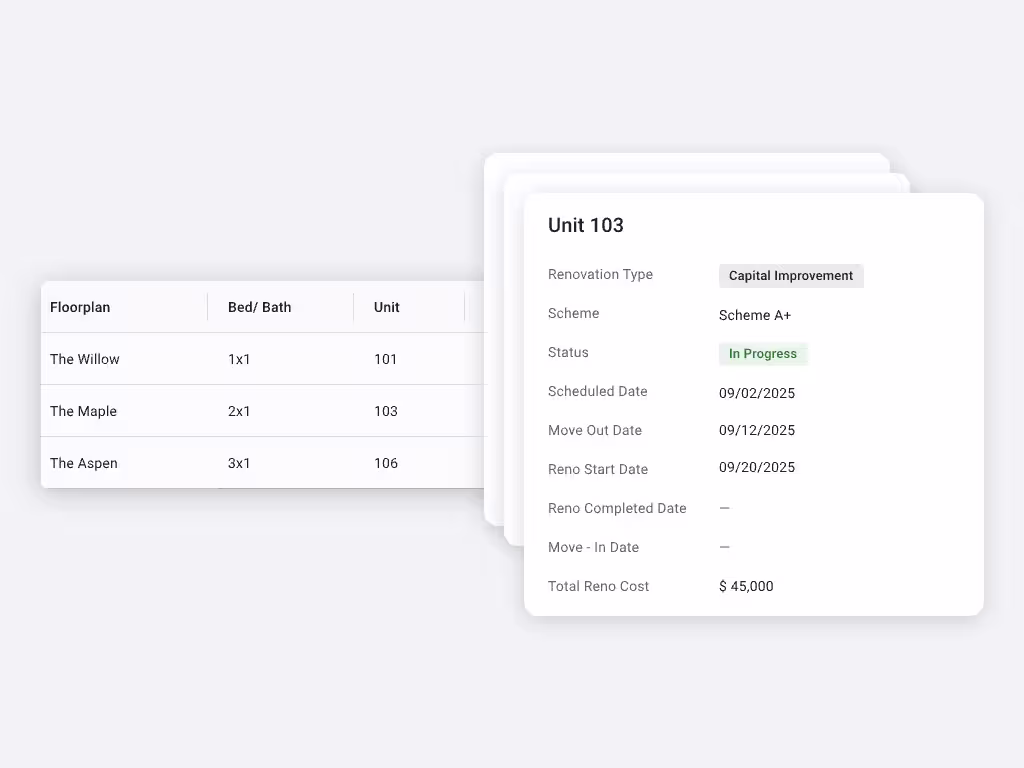This screenshot has height=768, width=1024.
Task: Click the Scheduled Date 09/02/2025
Action: coord(757,393)
